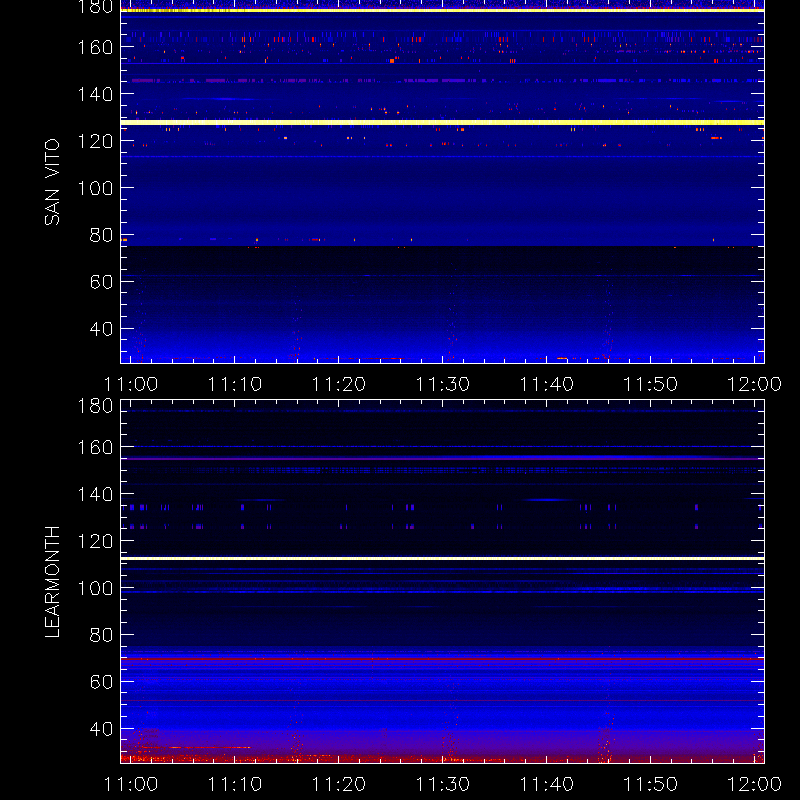Click the 60 frequency label on San Vito axis
800x800 pixels.
[101, 282]
